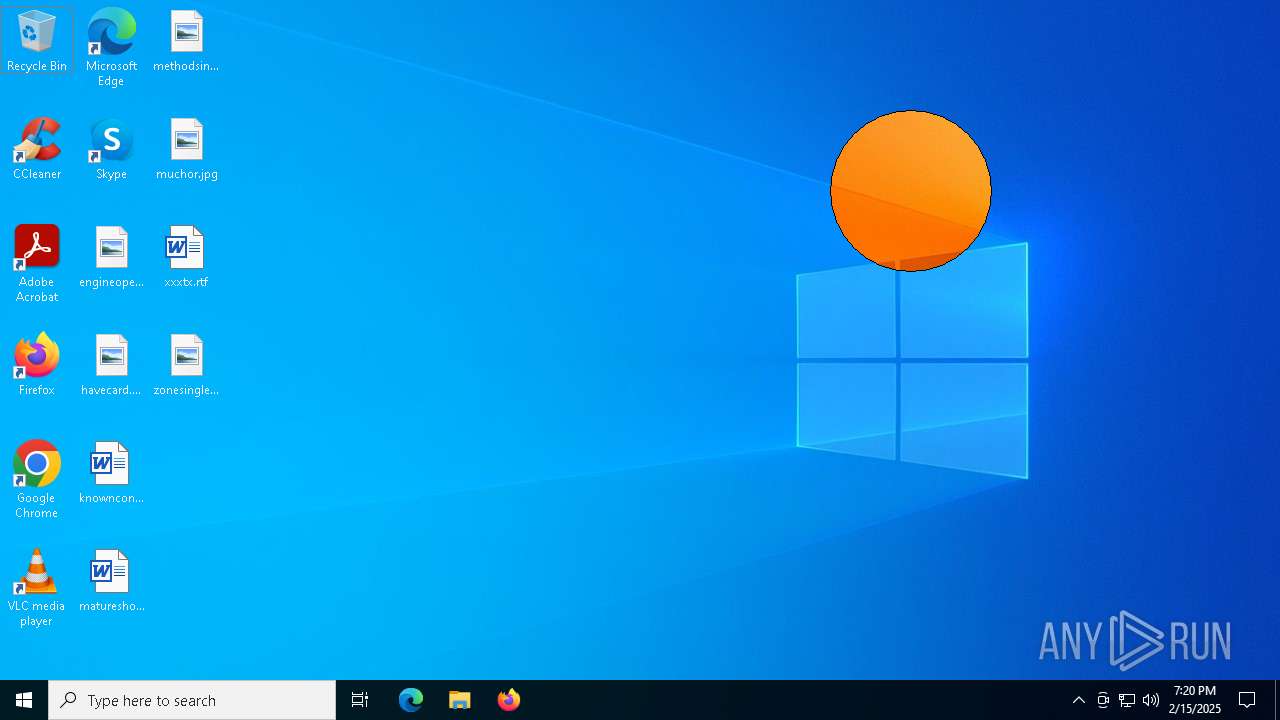1280x720 pixels.
Task: Open Task View from taskbar
Action: coord(360,700)
